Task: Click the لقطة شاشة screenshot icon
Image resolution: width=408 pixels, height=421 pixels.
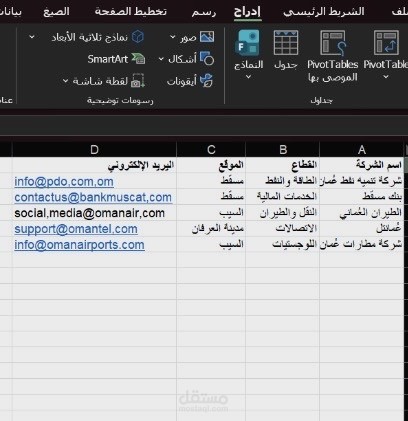Action: pyautogui.click(x=138, y=81)
